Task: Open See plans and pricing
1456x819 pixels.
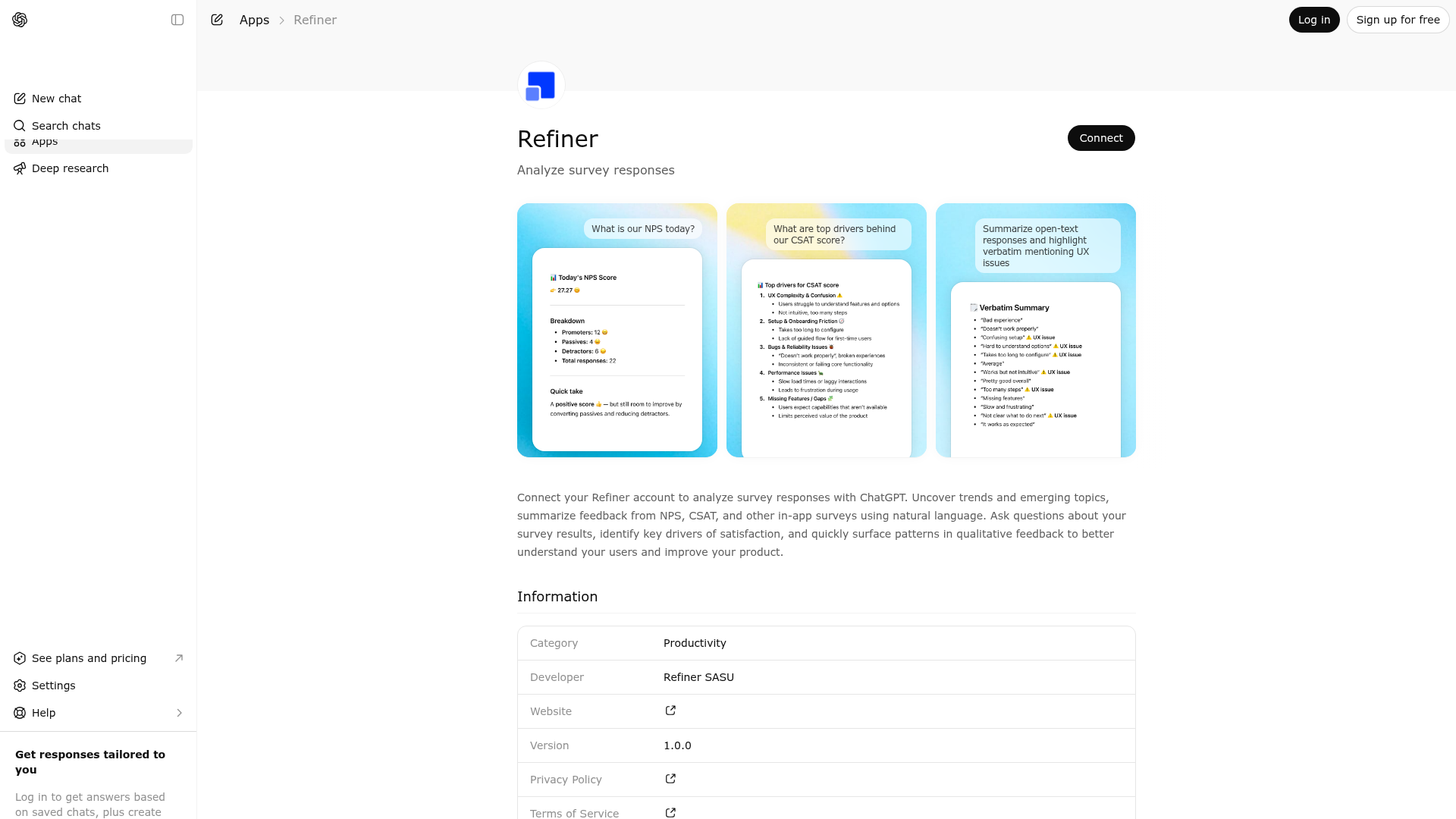Action: [99, 658]
